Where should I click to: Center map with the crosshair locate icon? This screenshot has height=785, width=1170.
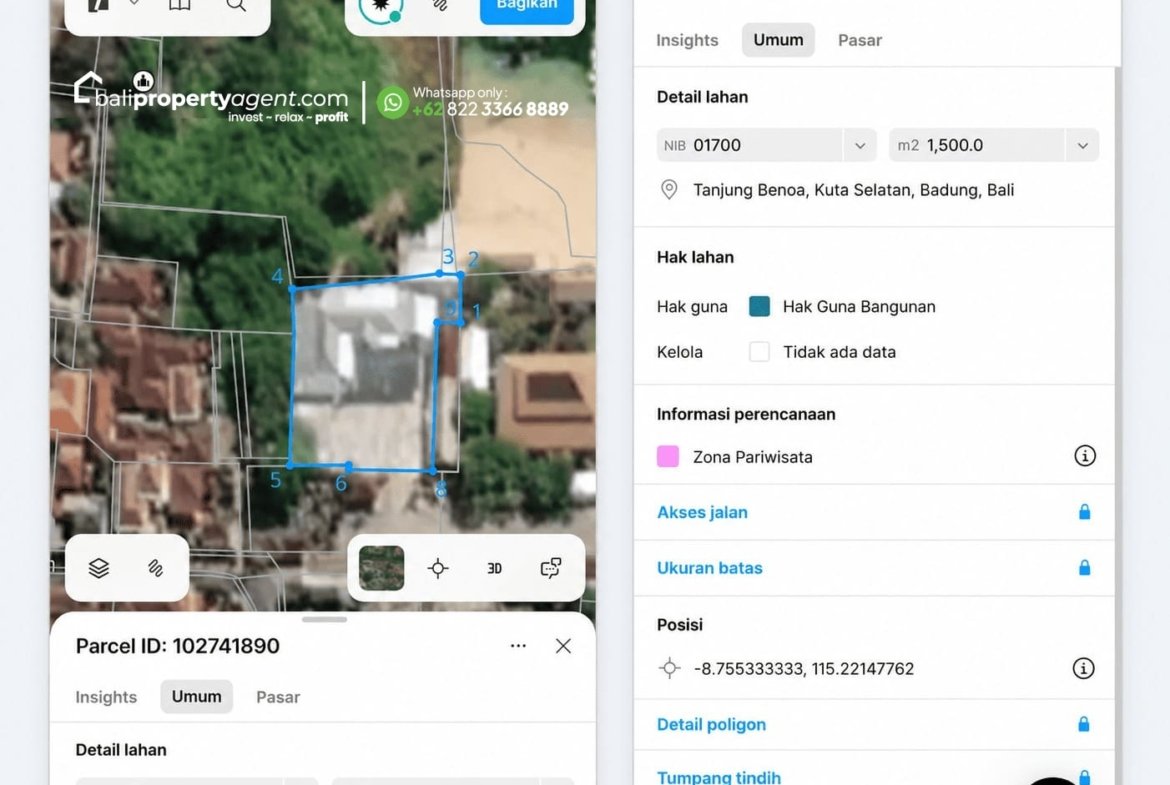coord(438,569)
